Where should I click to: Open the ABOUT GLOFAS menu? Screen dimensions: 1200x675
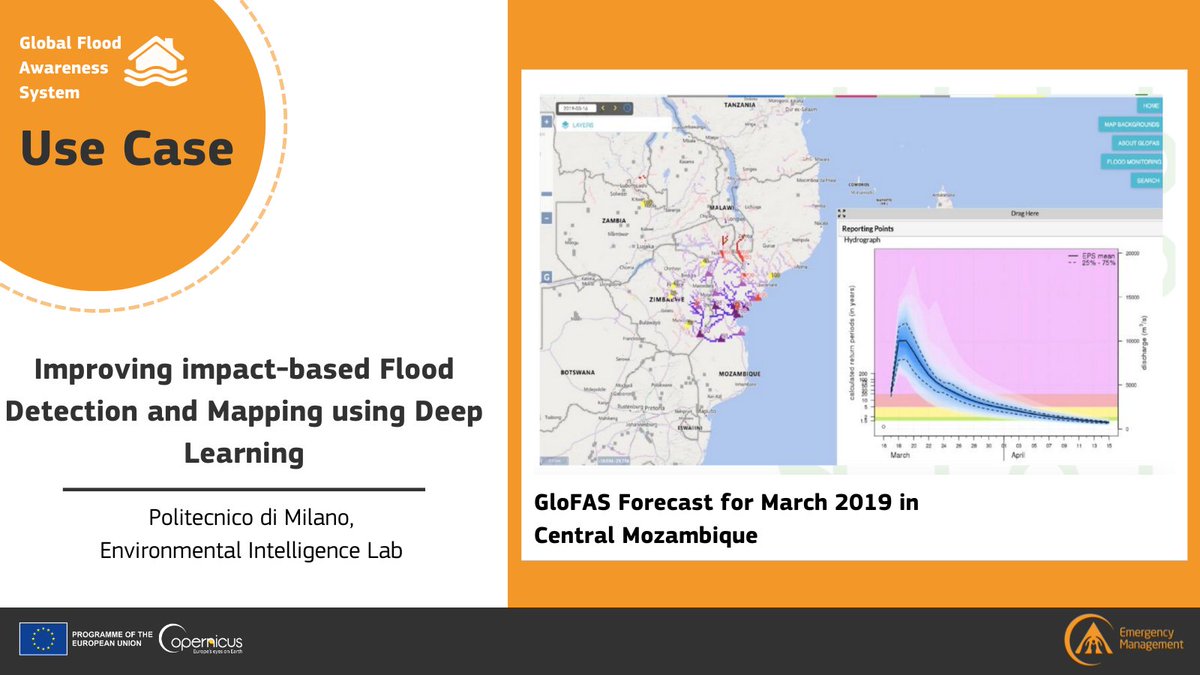[x=1138, y=142]
